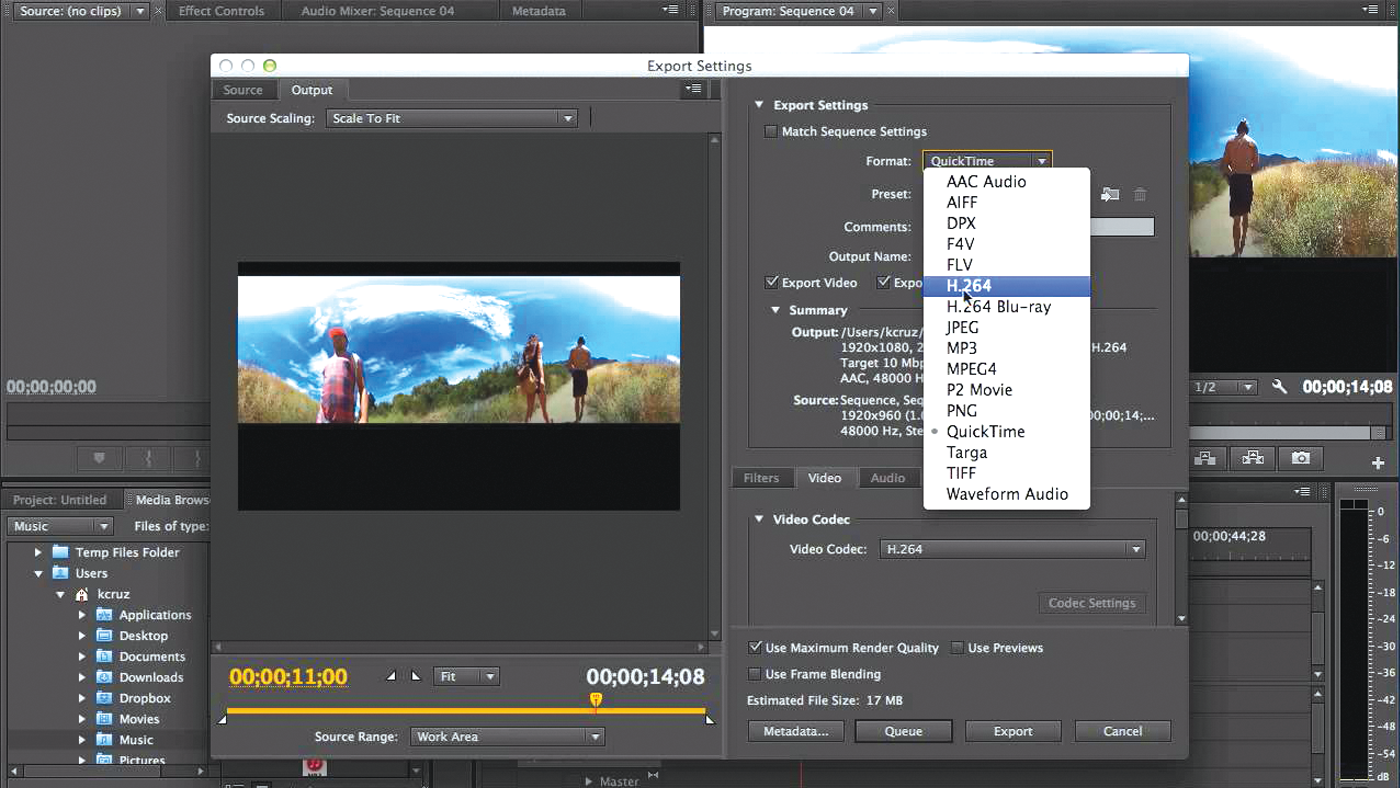The height and width of the screenshot is (788, 1400).
Task: Cancel the Export Settings dialog
Action: (x=1122, y=731)
